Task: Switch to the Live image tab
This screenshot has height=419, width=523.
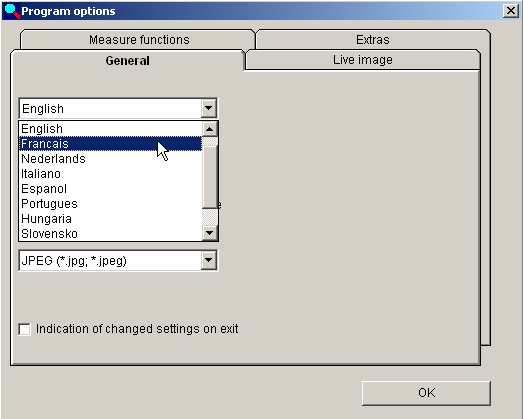Action: [363, 60]
